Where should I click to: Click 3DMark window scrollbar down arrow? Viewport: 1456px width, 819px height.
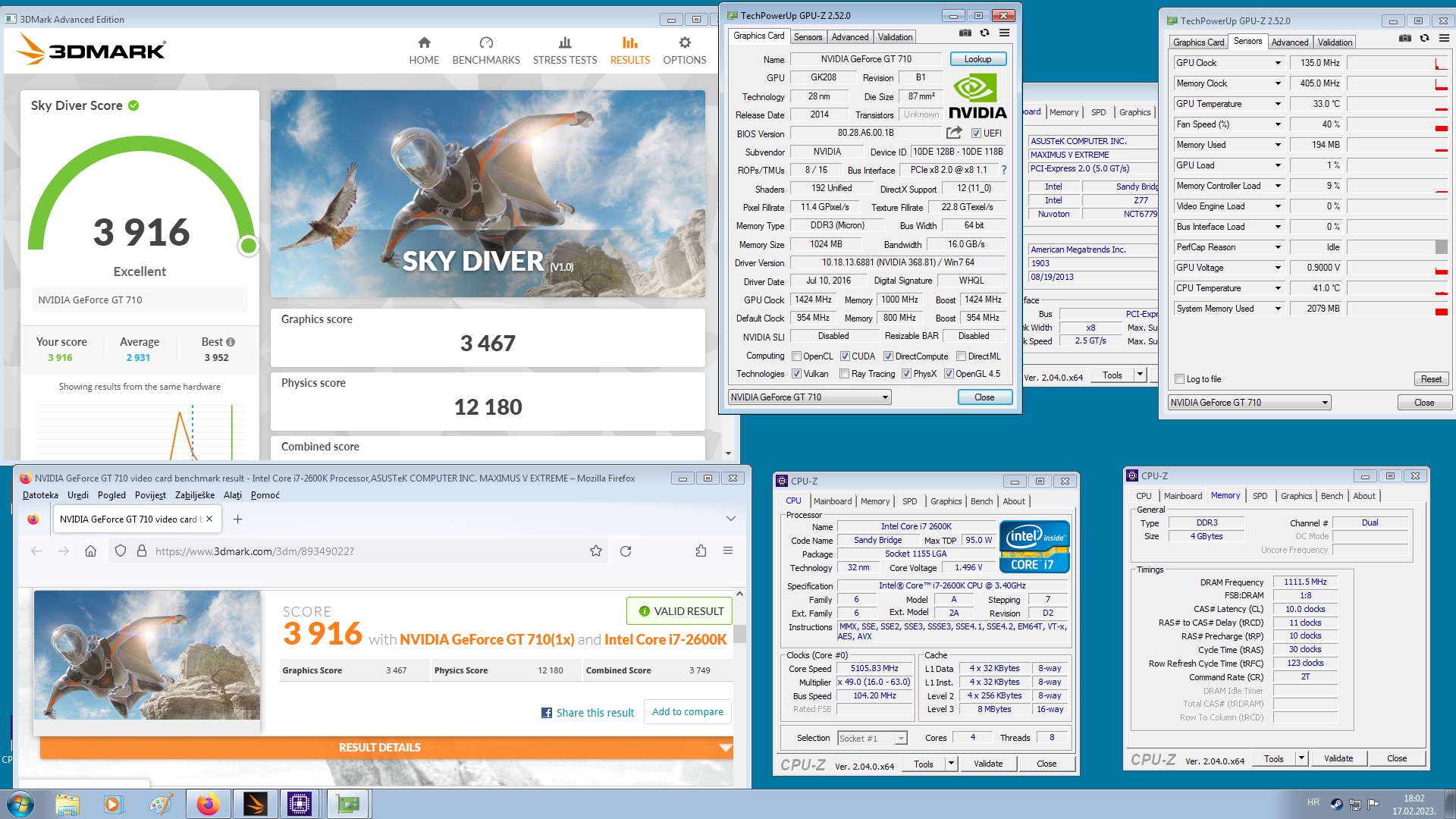[728, 453]
